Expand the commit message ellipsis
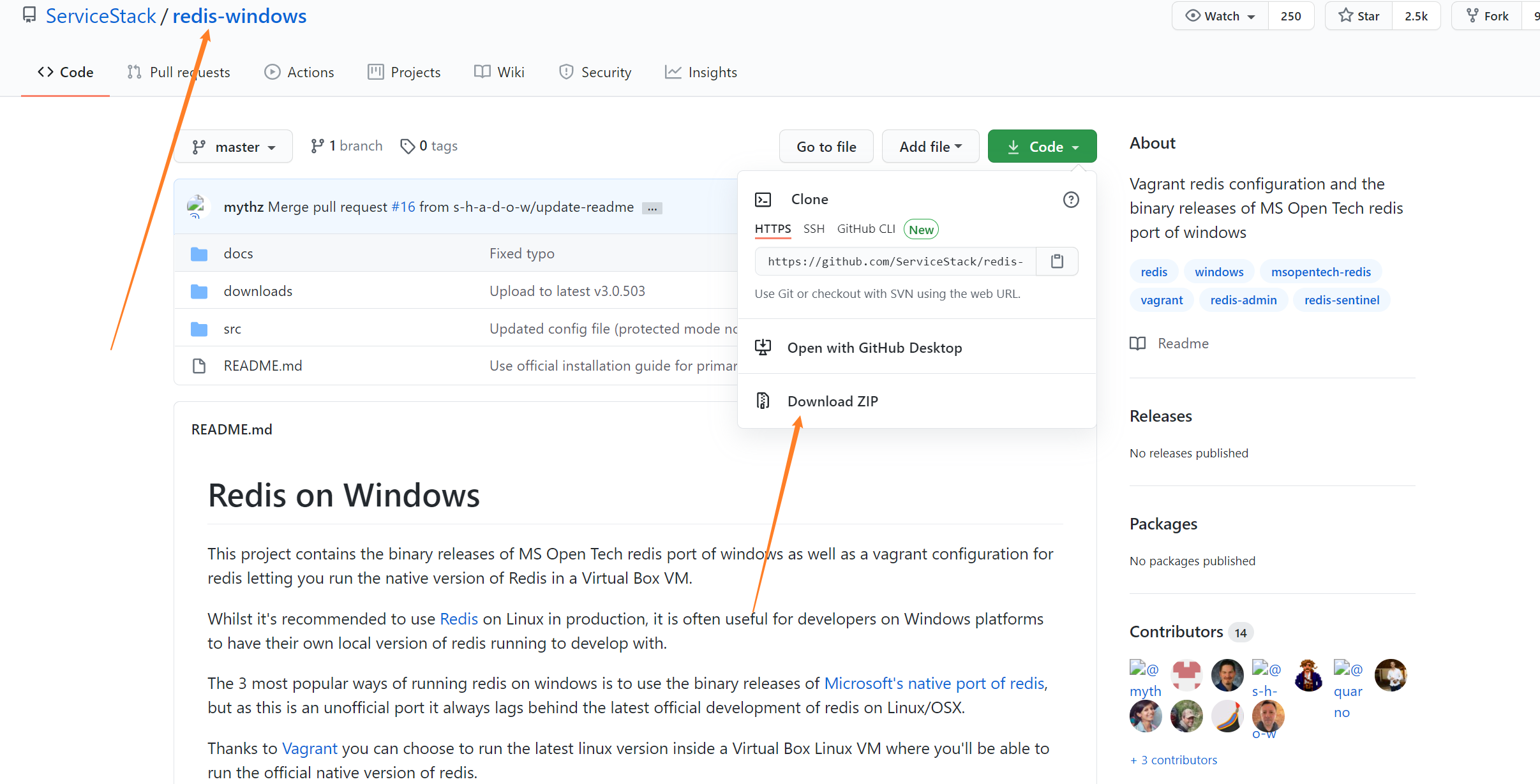The image size is (1540, 784). pos(652,209)
